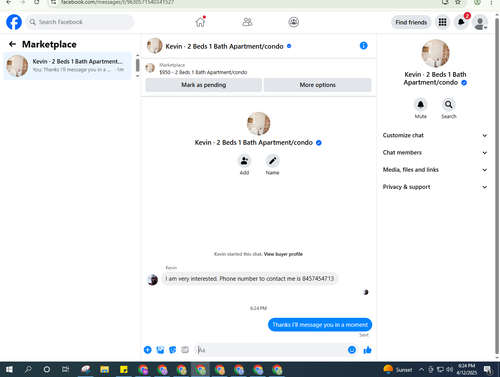
Task: Open the account profile avatar menu
Action: [480, 22]
